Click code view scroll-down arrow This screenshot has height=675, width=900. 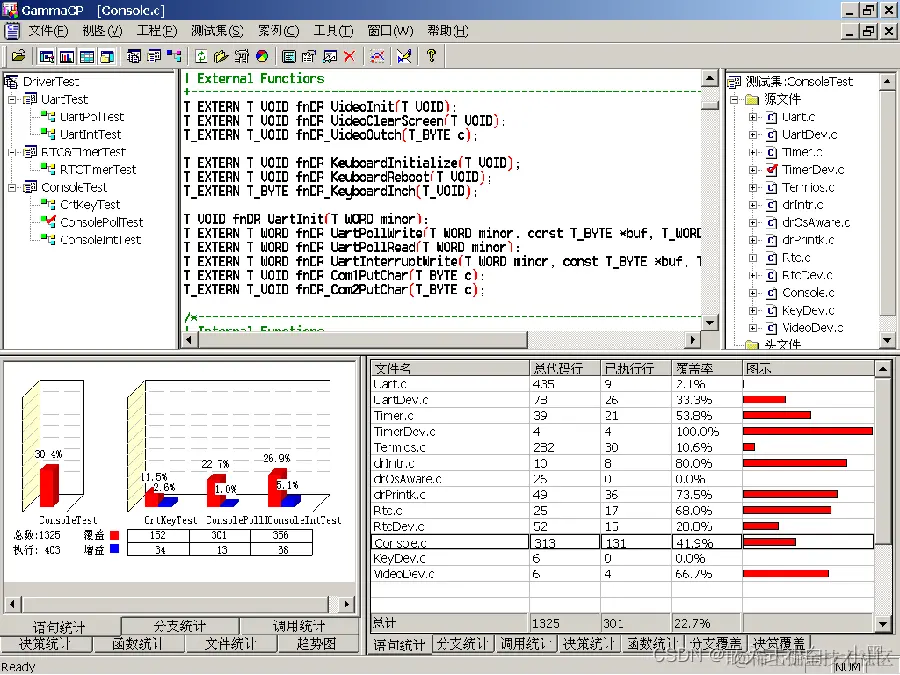point(710,323)
